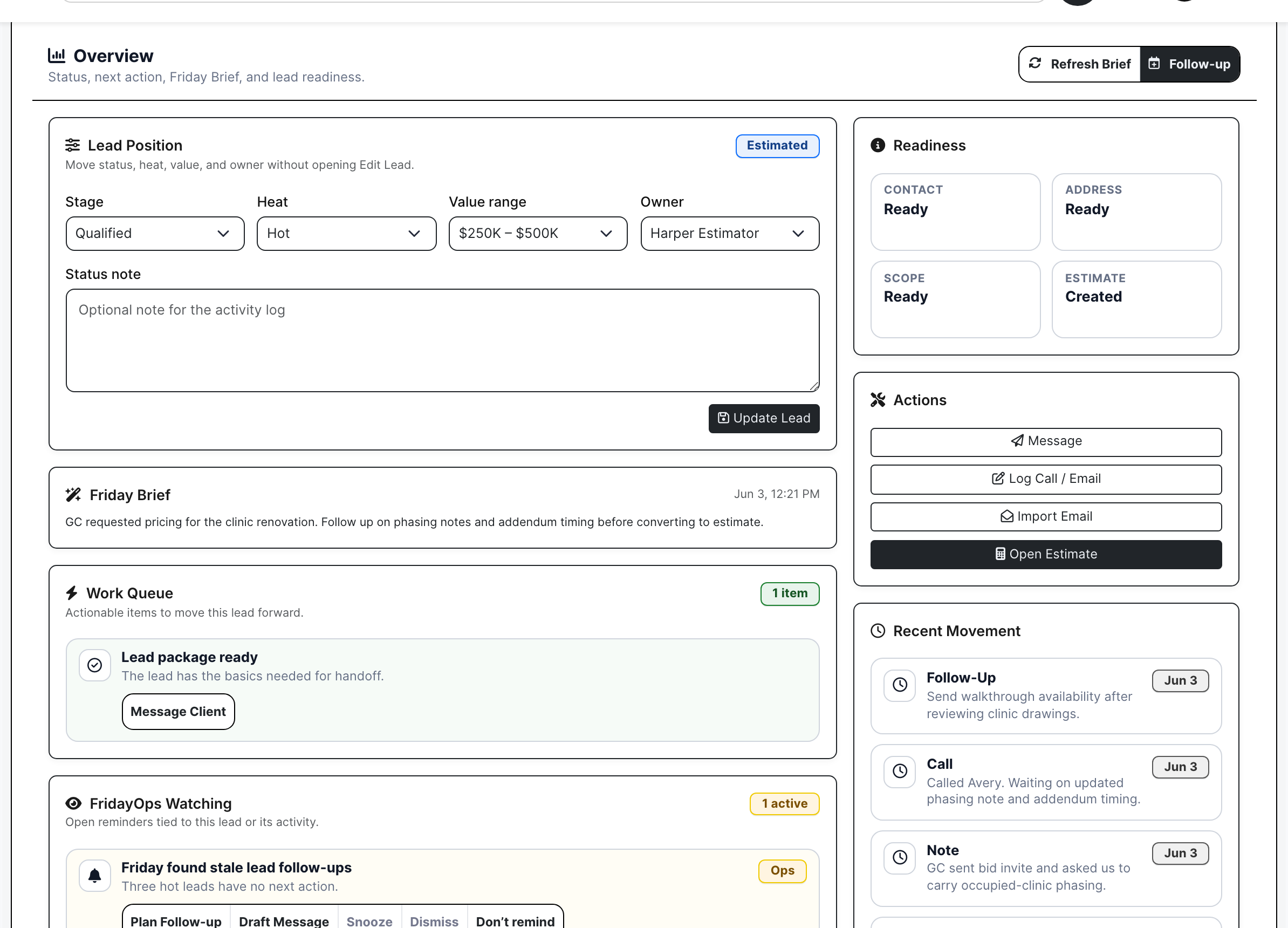The width and height of the screenshot is (1288, 928).
Task: Click the 'Send walkthrough availability' follow-up text
Action: click(1029, 705)
